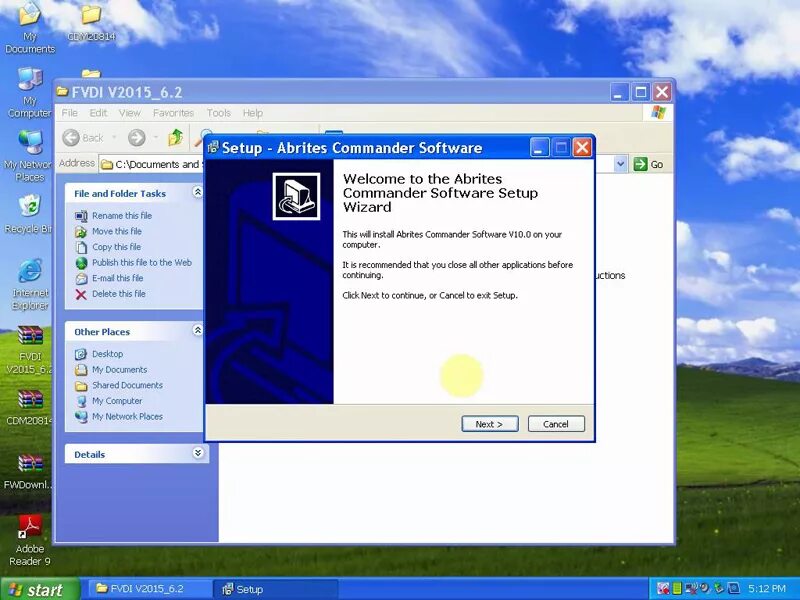Viewport: 800px width, 600px height.
Task: Click the Move this file icon
Action: pyautogui.click(x=81, y=232)
